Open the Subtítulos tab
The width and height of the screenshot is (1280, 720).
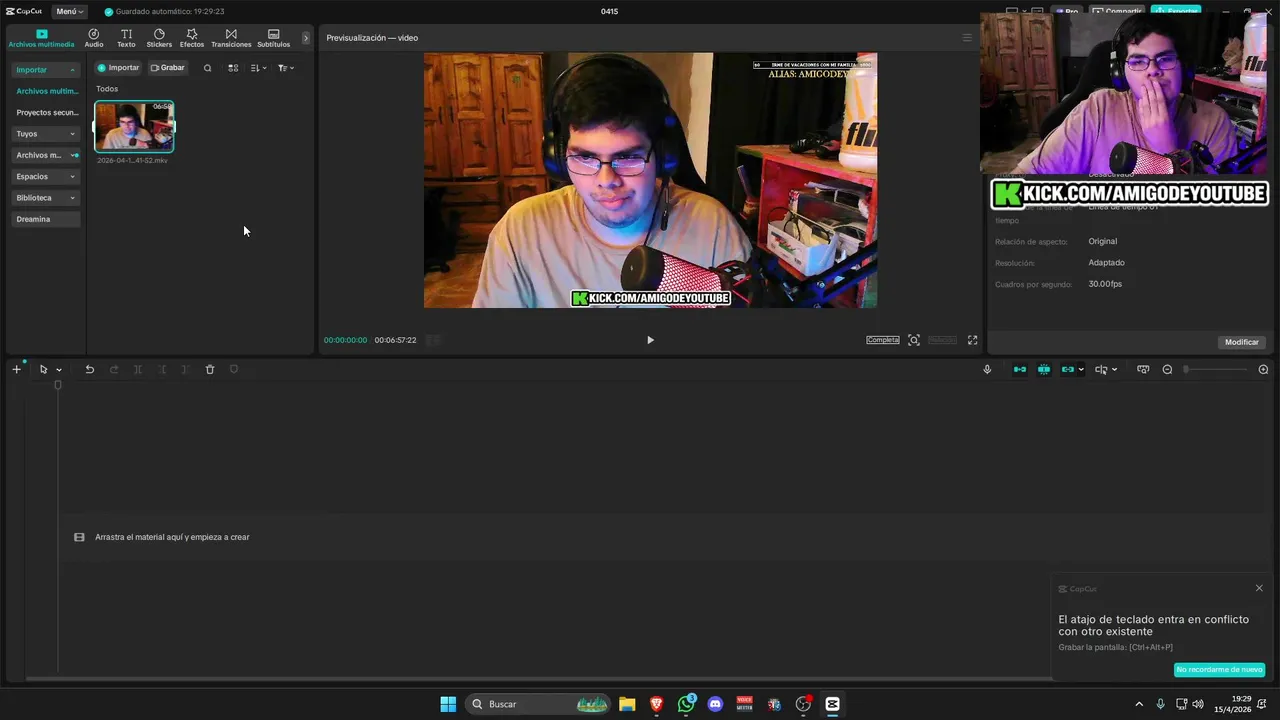[x=274, y=38]
